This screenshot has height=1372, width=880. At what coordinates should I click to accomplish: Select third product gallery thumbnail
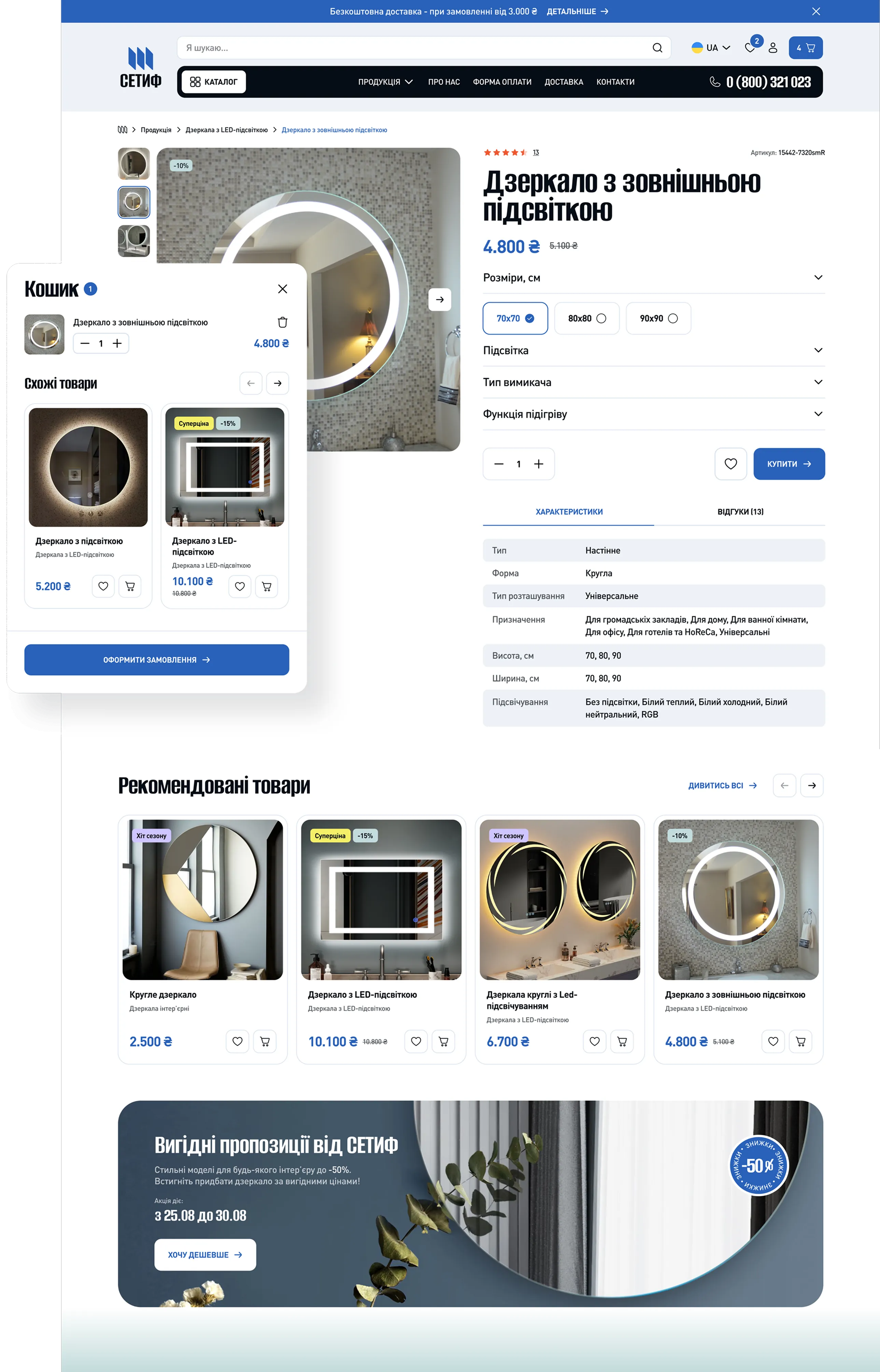click(x=134, y=241)
